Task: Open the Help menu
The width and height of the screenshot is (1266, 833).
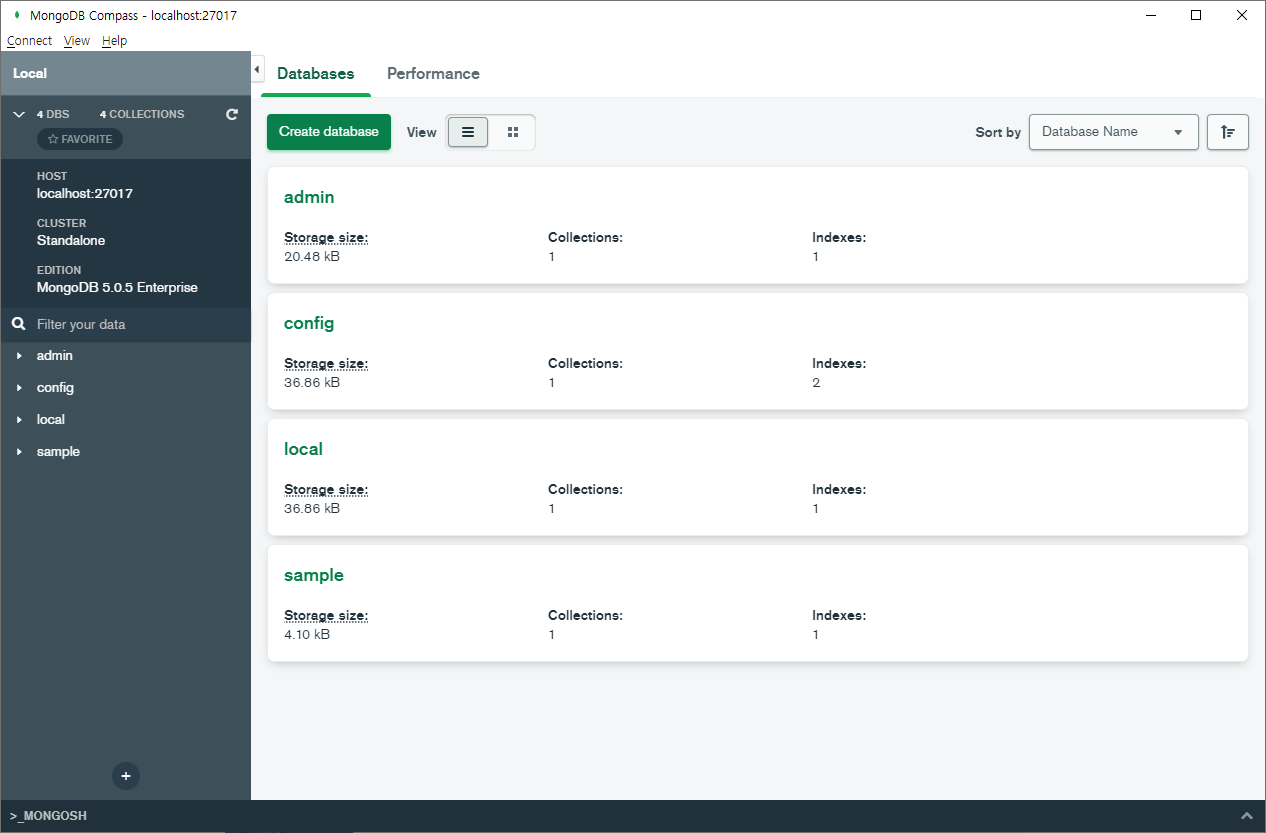Action: [115, 41]
